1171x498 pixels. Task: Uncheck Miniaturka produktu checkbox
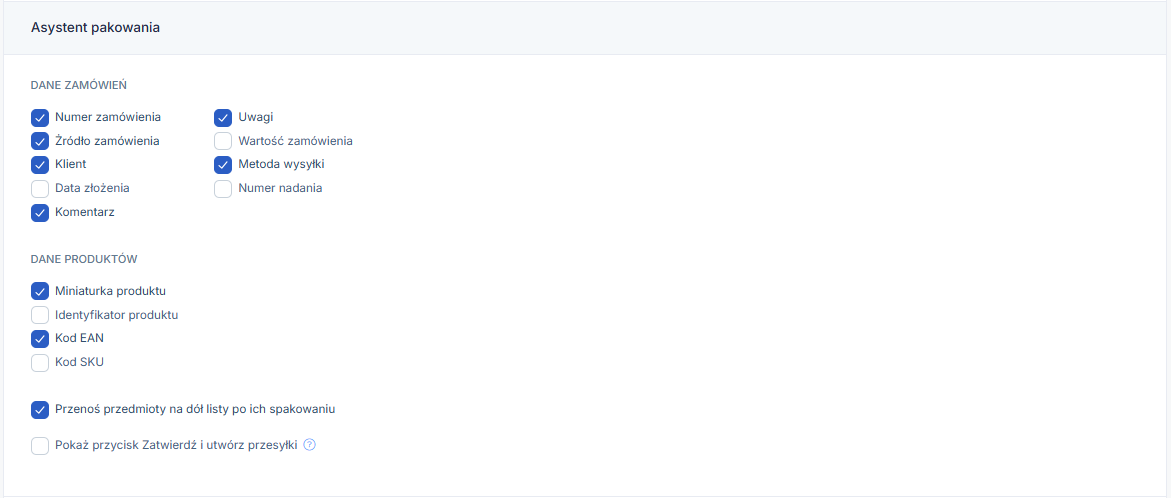[40, 291]
